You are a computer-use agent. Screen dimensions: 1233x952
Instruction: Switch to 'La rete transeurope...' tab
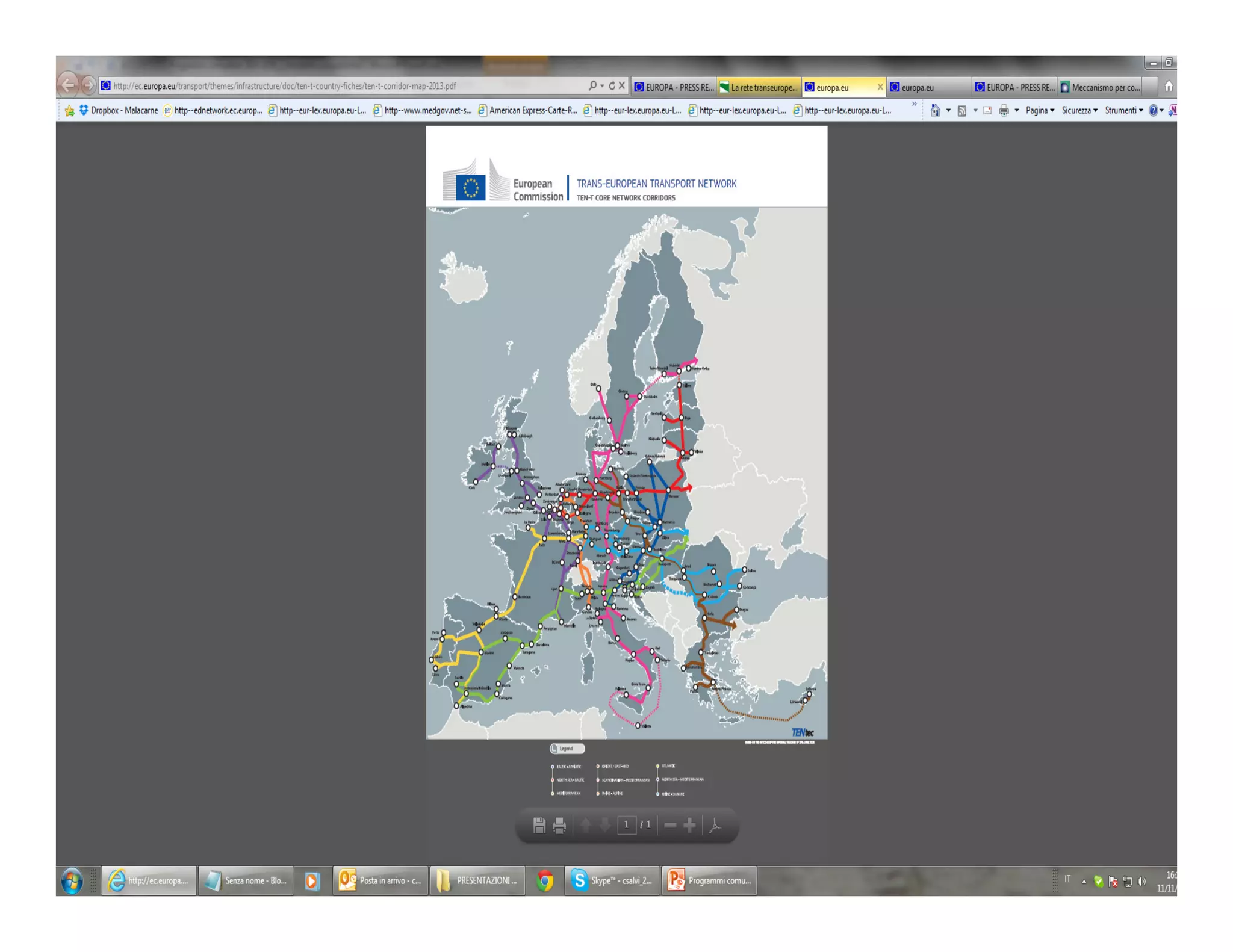point(759,87)
